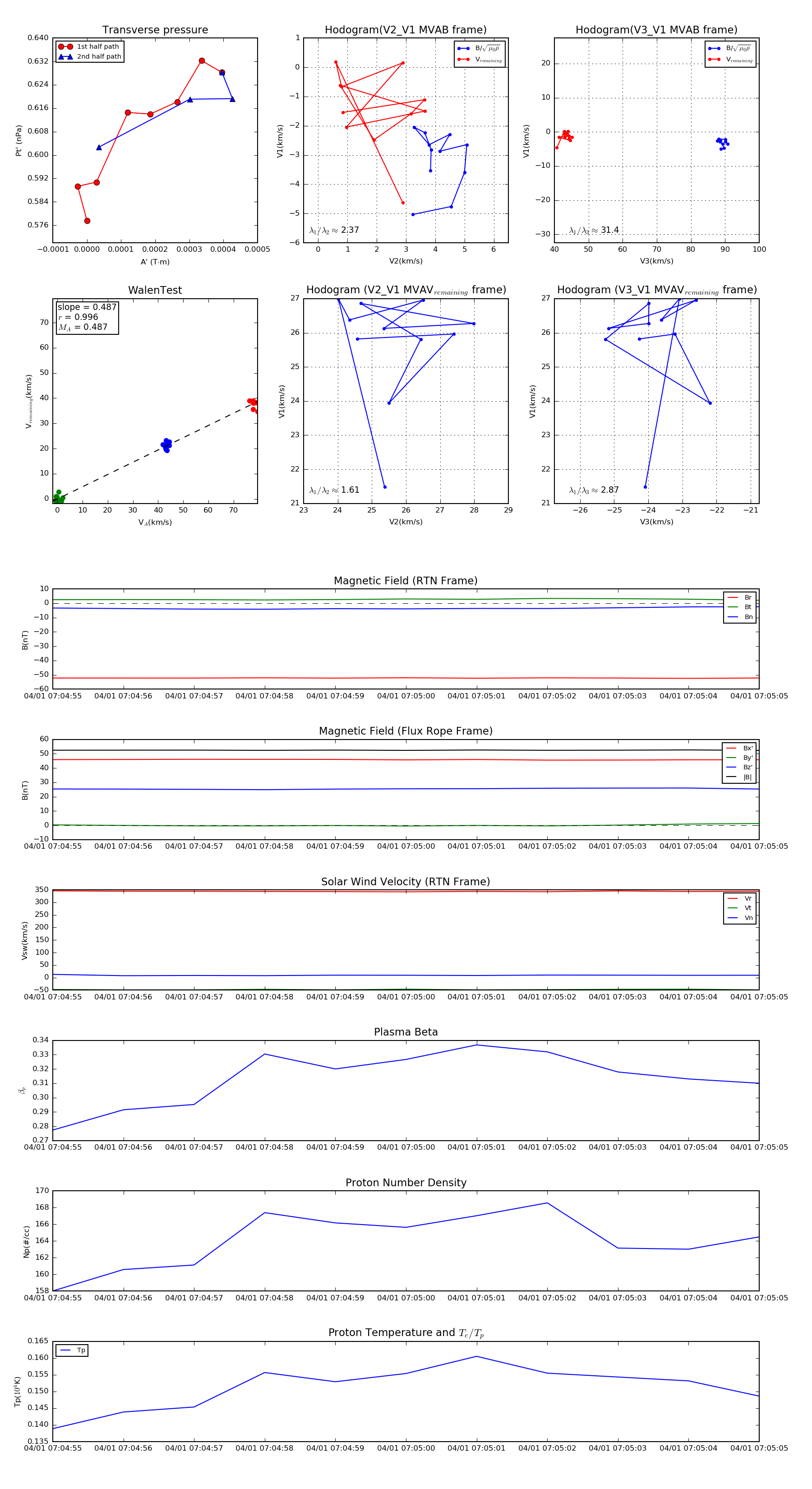
Task: Click the 'Solar Wind Velocity (RTN Frame)' title
Action: [406, 882]
